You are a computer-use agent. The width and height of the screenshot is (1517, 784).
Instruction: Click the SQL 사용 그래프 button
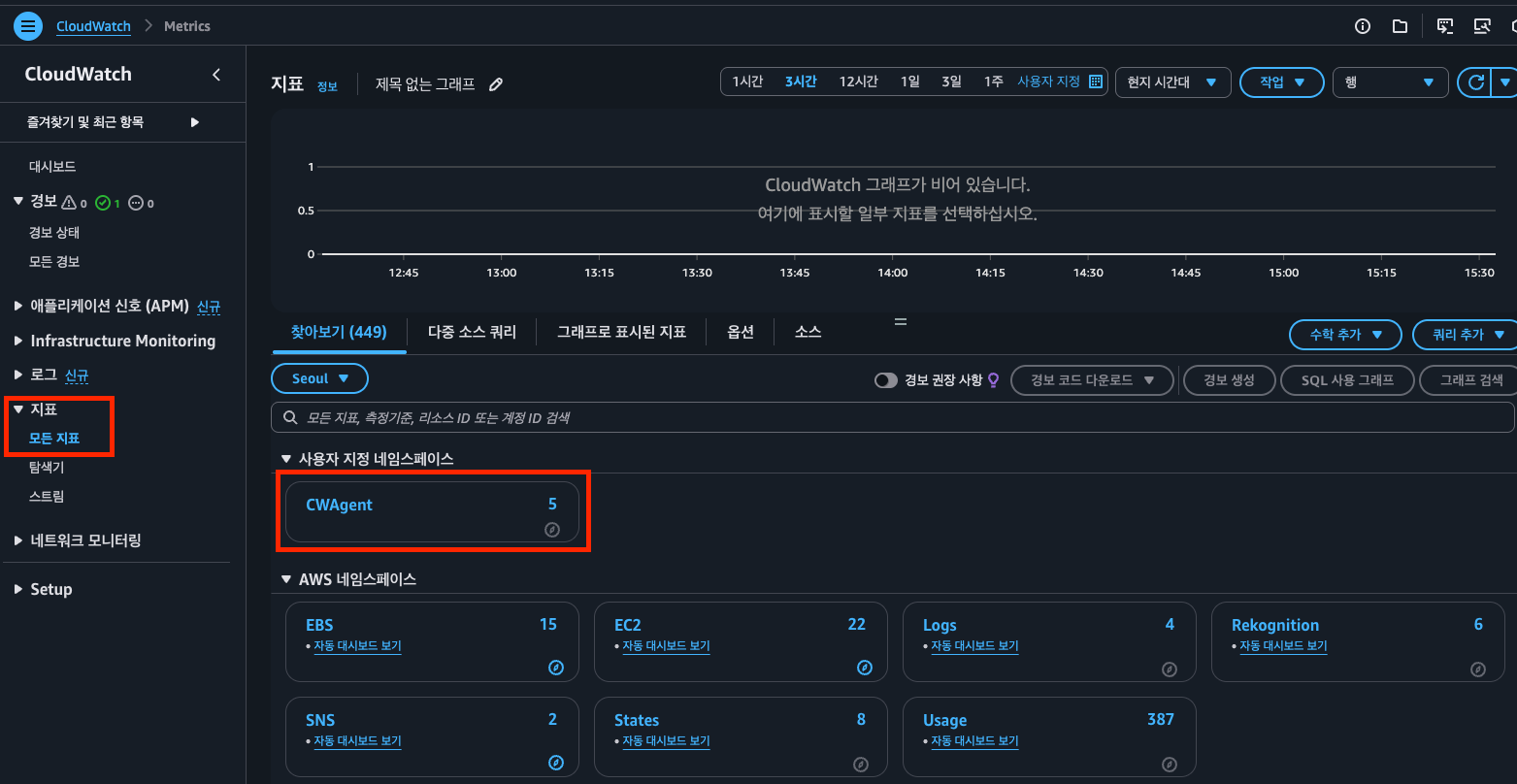point(1347,380)
